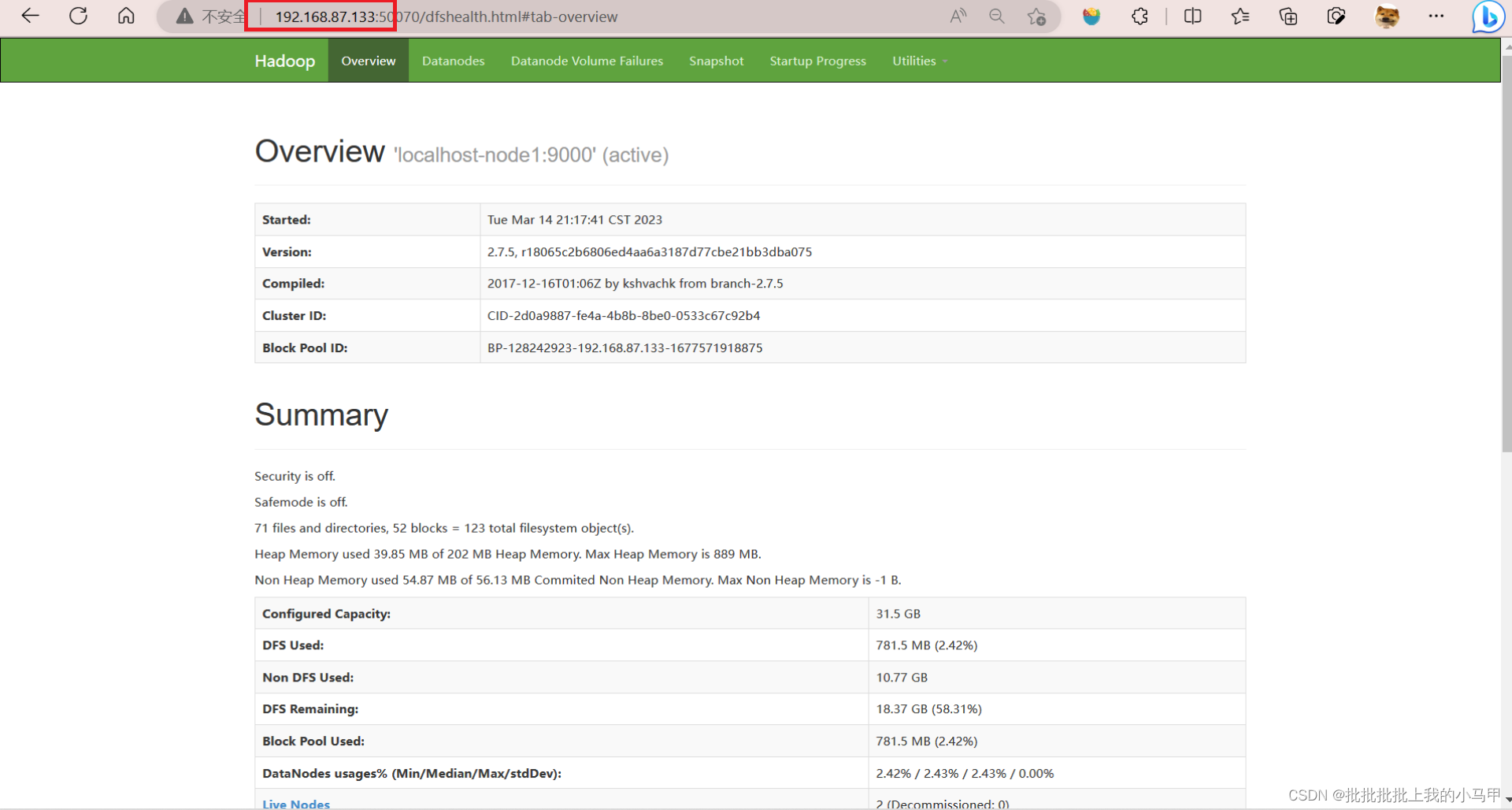Toggle split screen view
1512x810 pixels.
click(x=1192, y=17)
